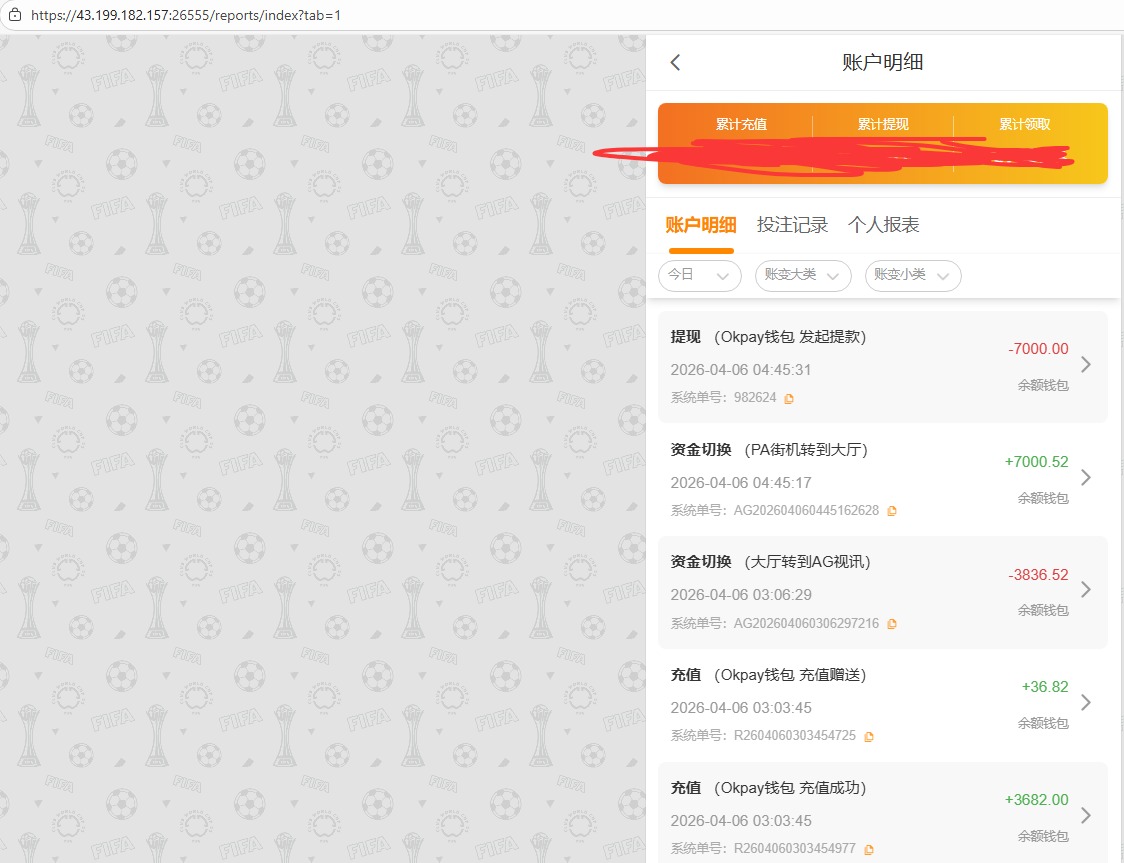Copy order number 982624 via copy icon

click(789, 398)
